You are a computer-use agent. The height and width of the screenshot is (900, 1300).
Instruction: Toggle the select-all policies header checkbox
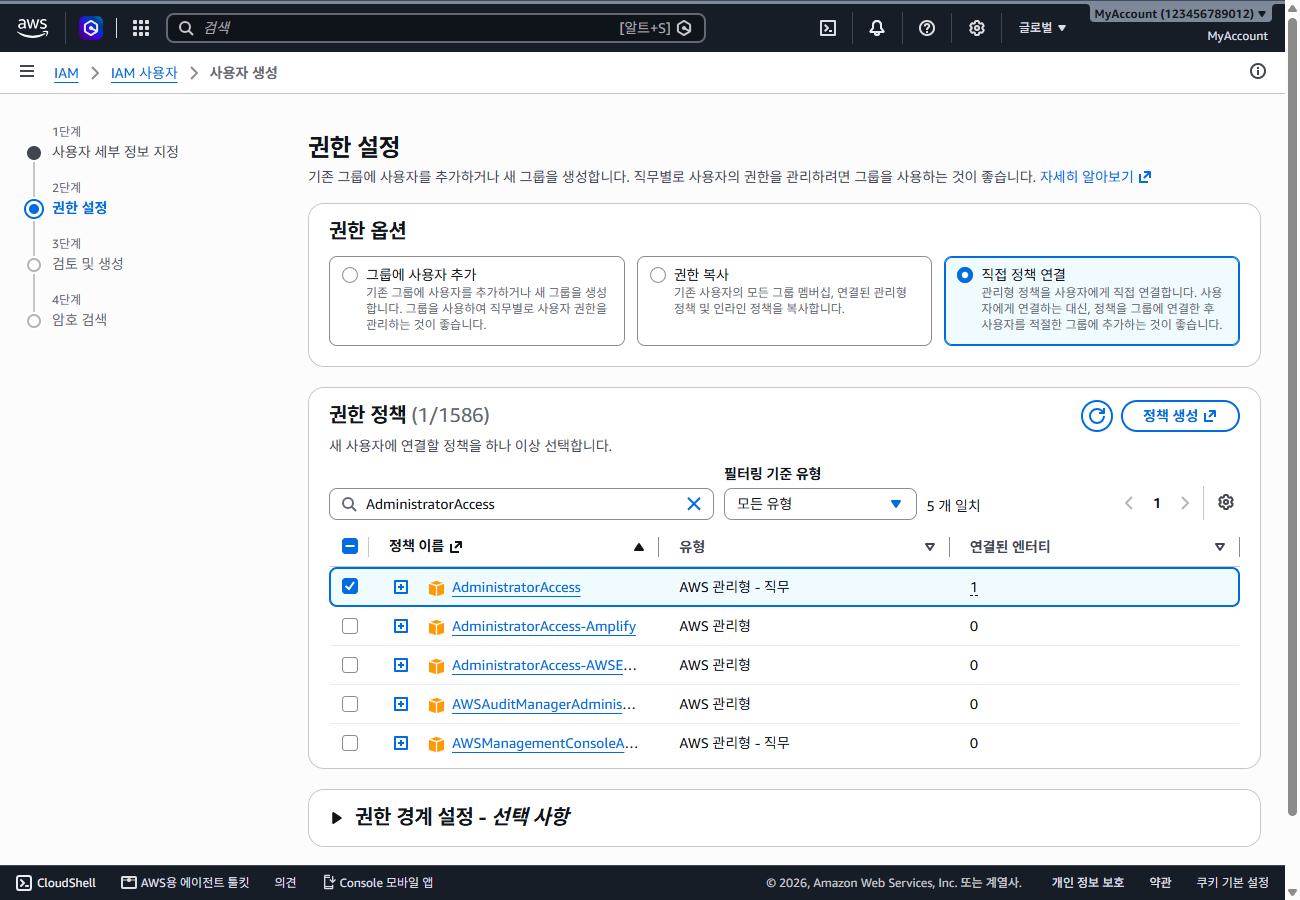tap(350, 546)
